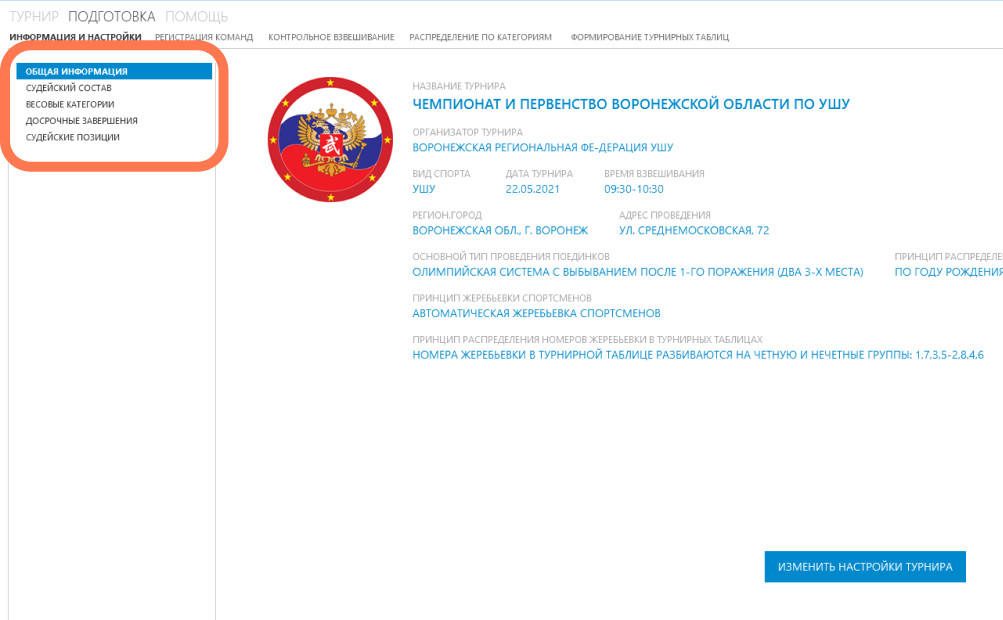Select СУДЕЙСКИЙ СОСТАВ in sidebar
Image resolution: width=1003 pixels, height=620 pixels.
[x=68, y=88]
